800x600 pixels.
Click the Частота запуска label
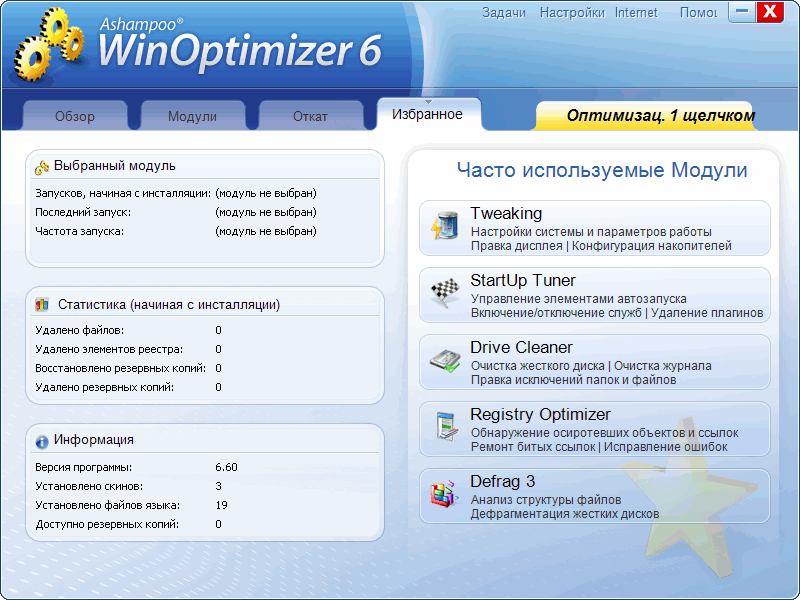(x=80, y=231)
